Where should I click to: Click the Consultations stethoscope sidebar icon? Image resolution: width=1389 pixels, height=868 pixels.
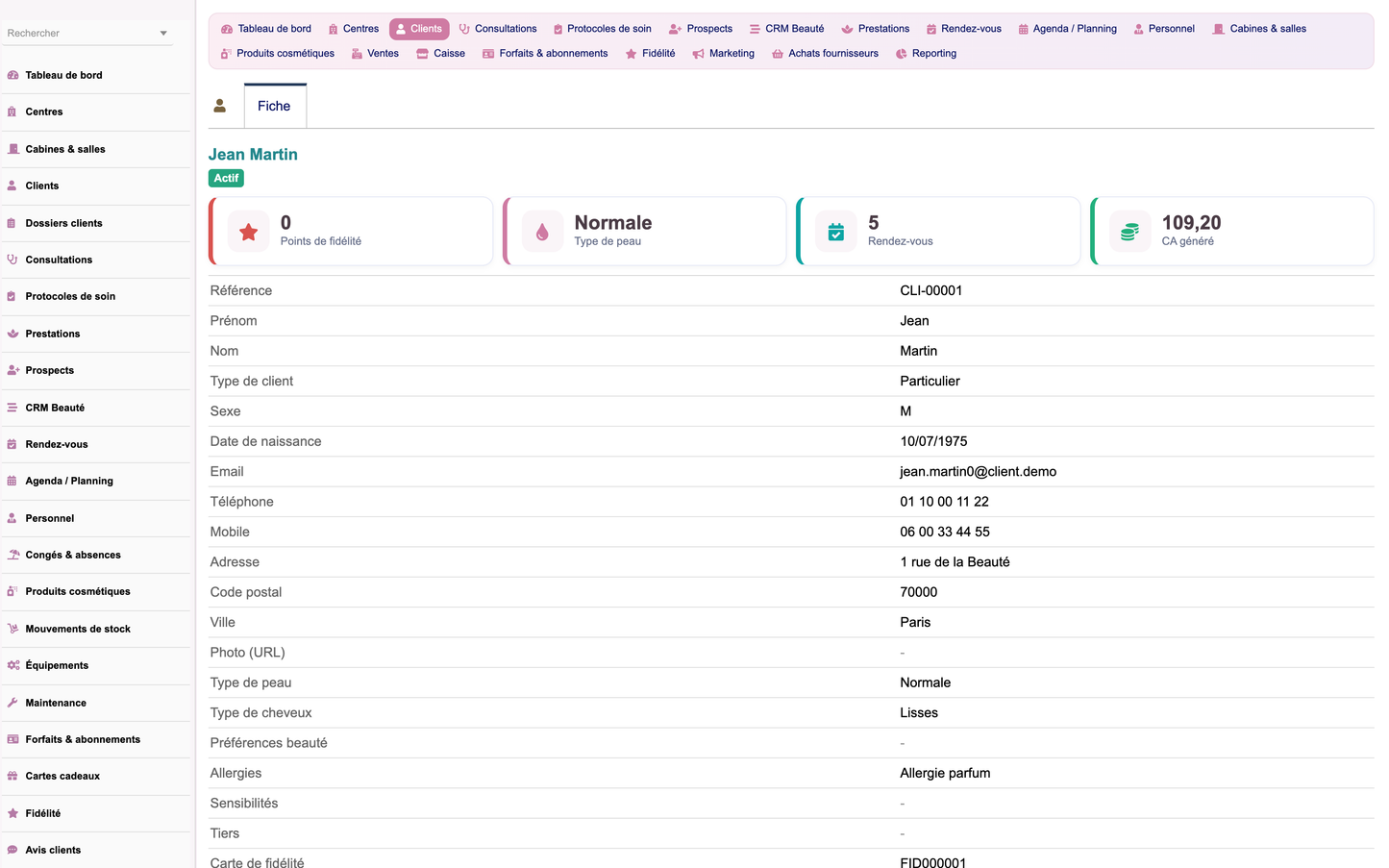[12, 260]
